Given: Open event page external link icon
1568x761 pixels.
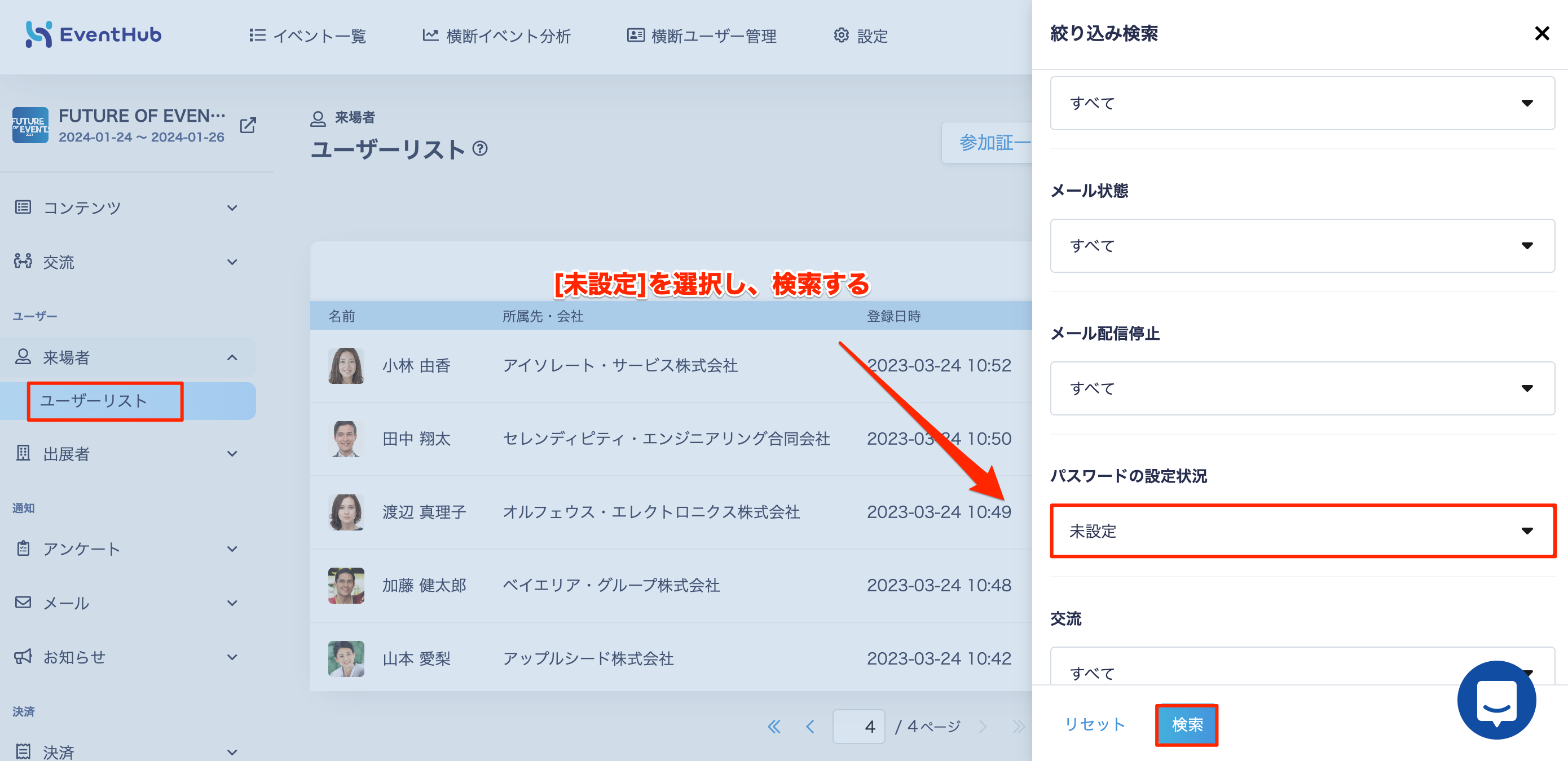Looking at the screenshot, I should (x=248, y=125).
